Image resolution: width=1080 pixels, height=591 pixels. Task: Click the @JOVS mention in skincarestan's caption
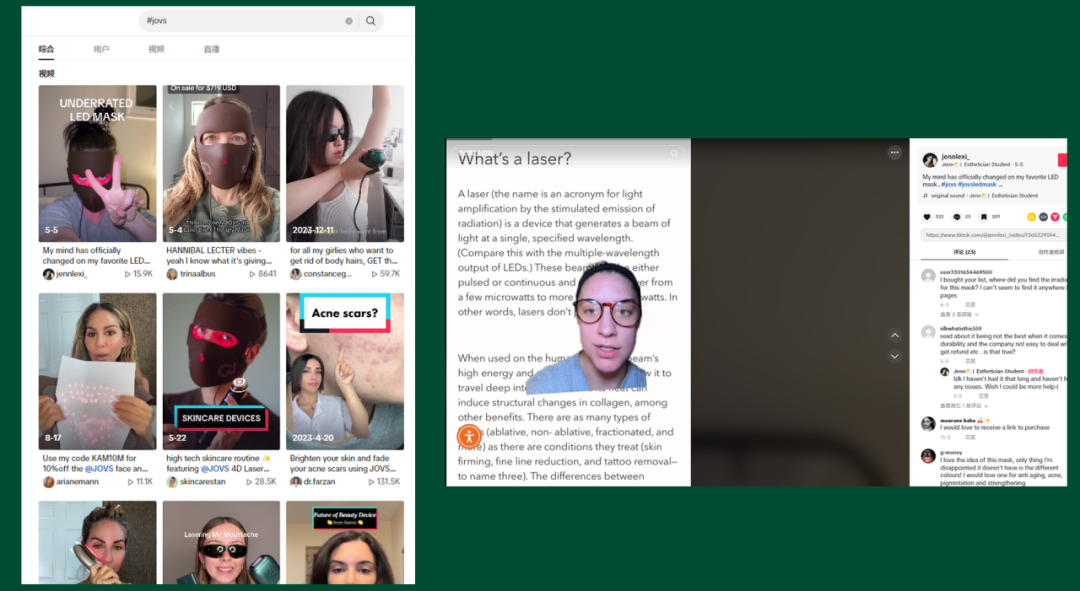pyautogui.click(x=214, y=468)
